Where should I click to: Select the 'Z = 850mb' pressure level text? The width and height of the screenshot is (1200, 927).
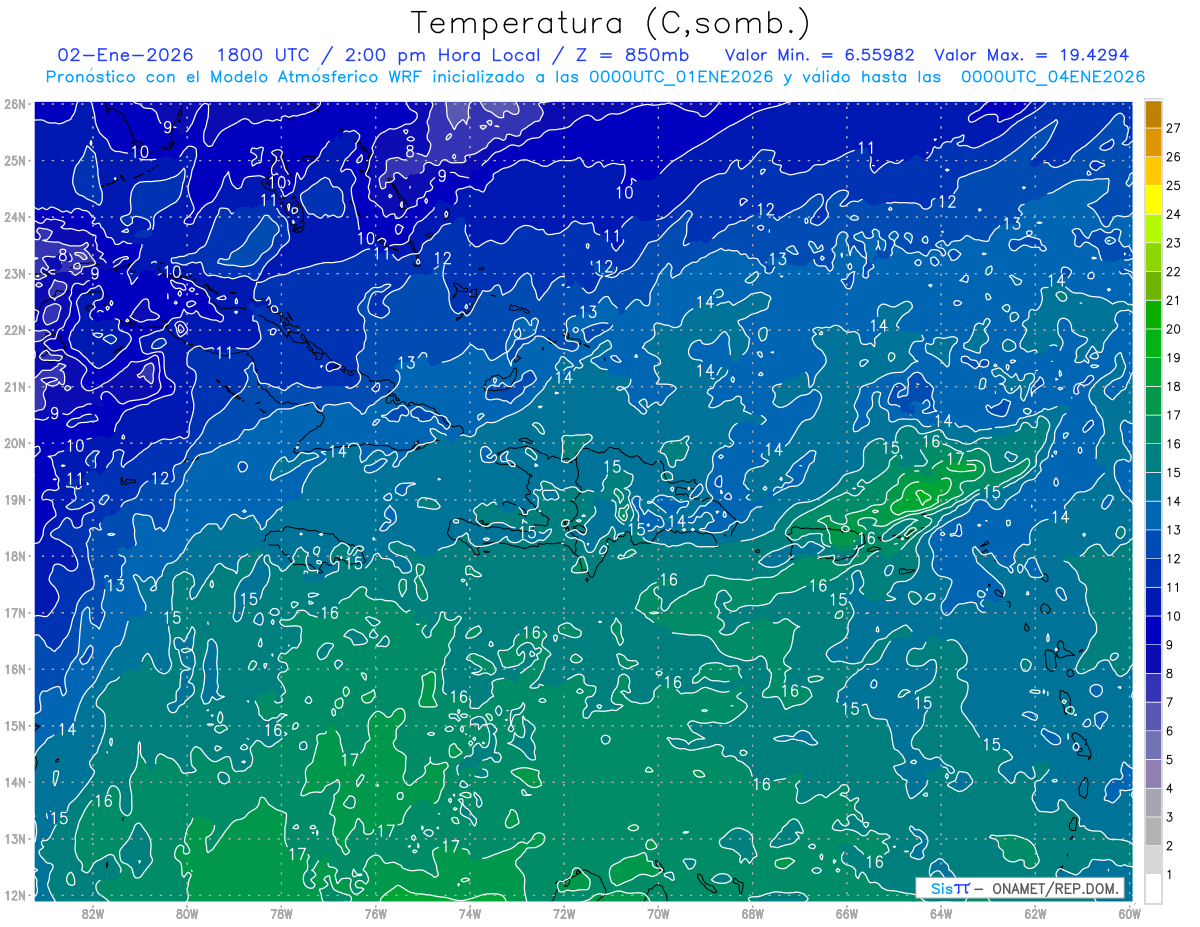click(632, 55)
